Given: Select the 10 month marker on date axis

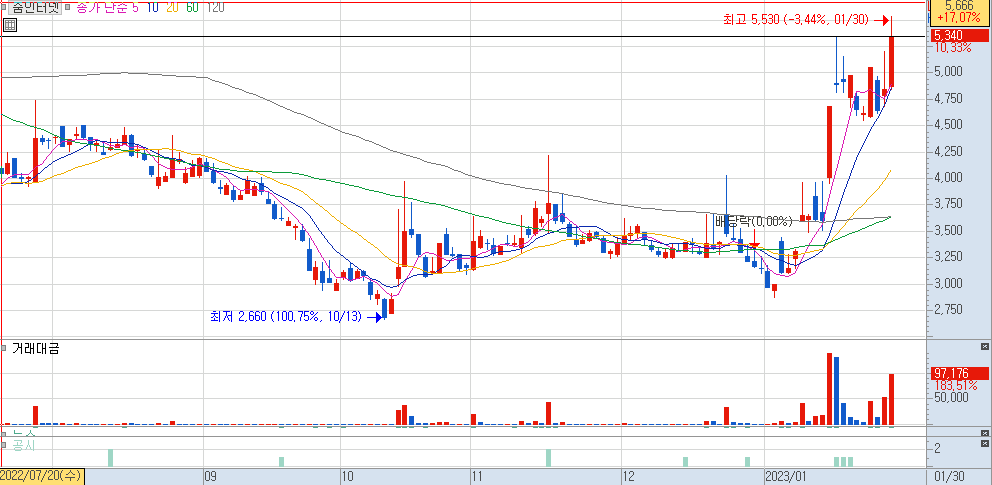Looking at the screenshot, I should [347, 476].
